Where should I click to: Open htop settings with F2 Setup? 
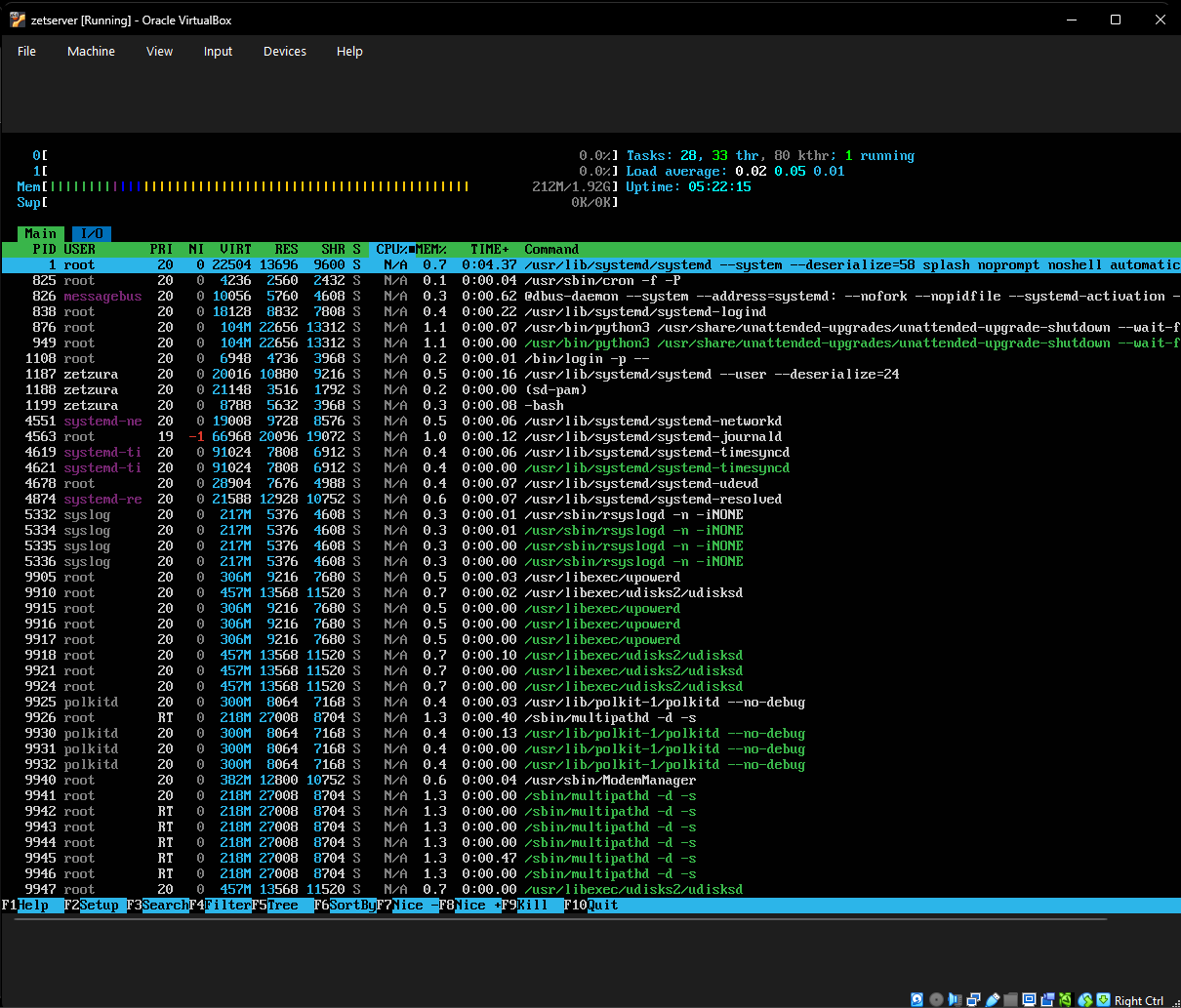(x=93, y=905)
